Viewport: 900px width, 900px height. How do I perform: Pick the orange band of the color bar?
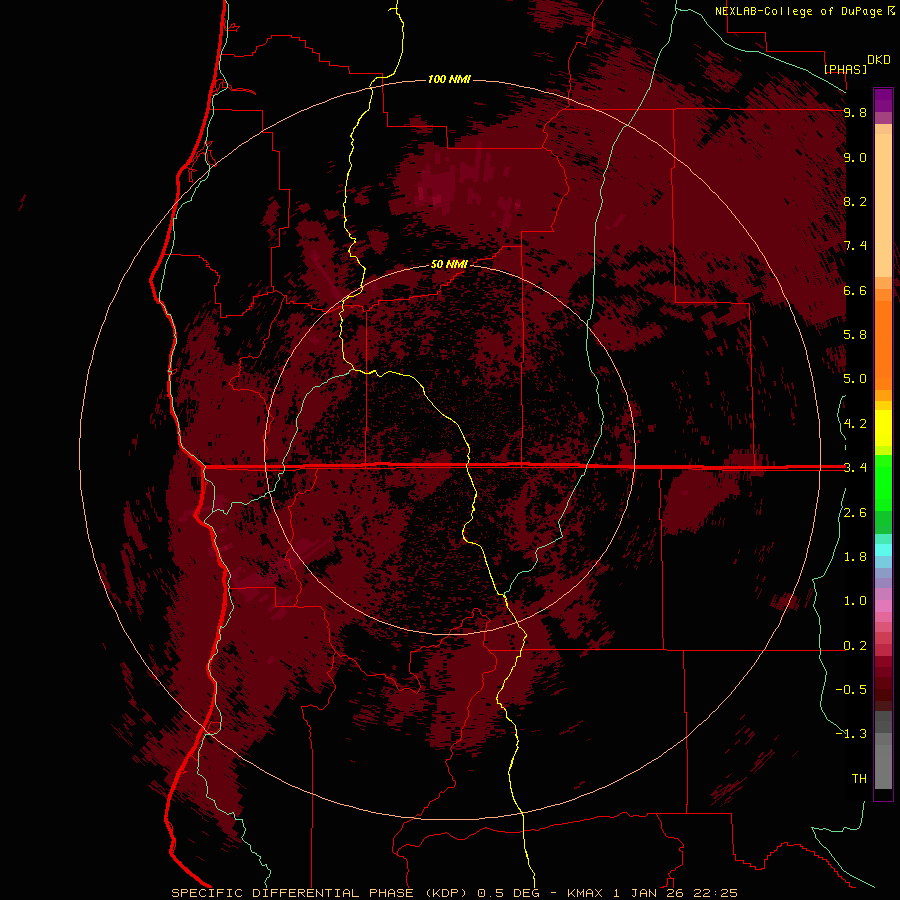[883, 344]
